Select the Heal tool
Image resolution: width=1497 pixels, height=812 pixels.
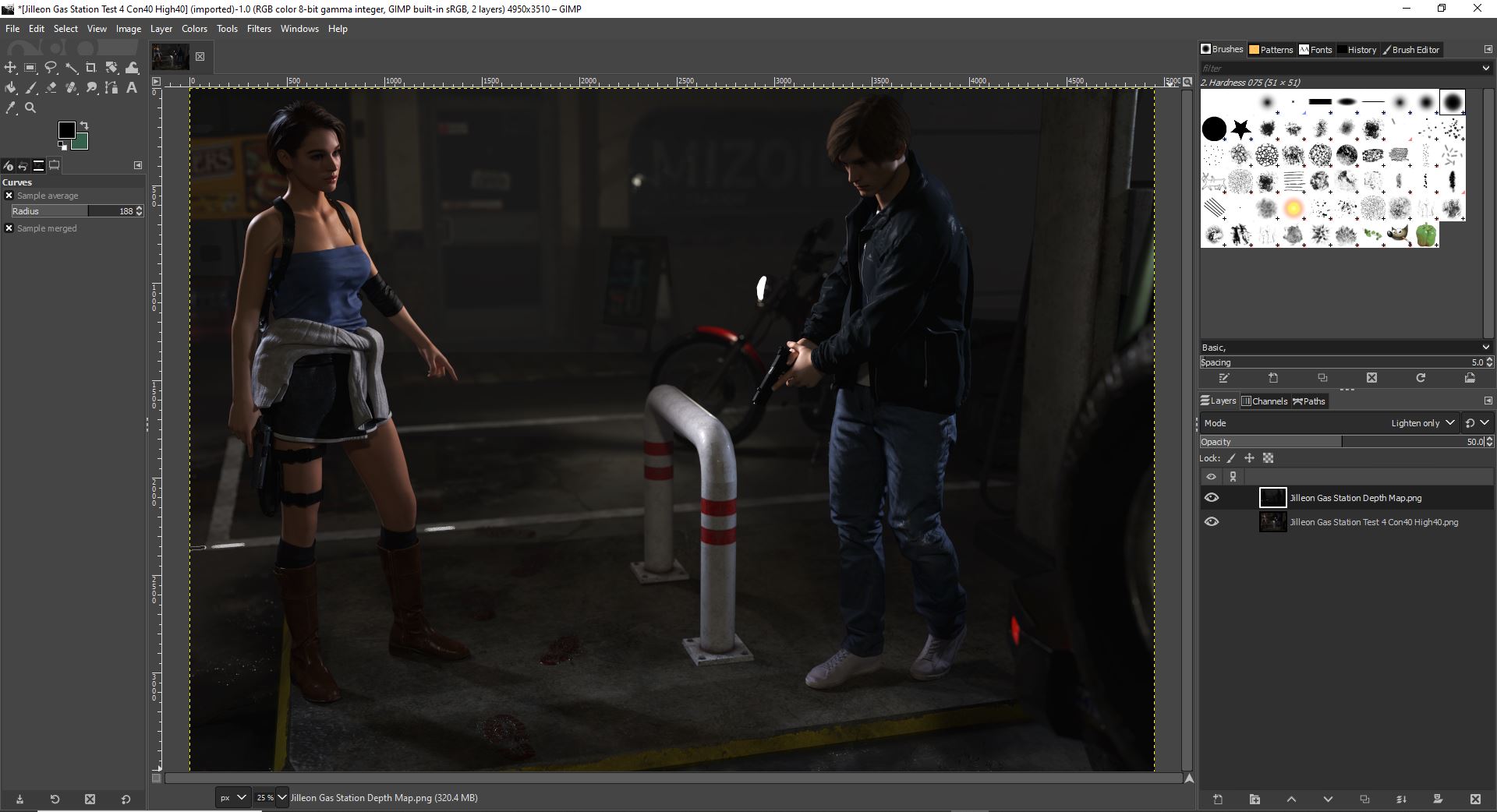click(71, 88)
